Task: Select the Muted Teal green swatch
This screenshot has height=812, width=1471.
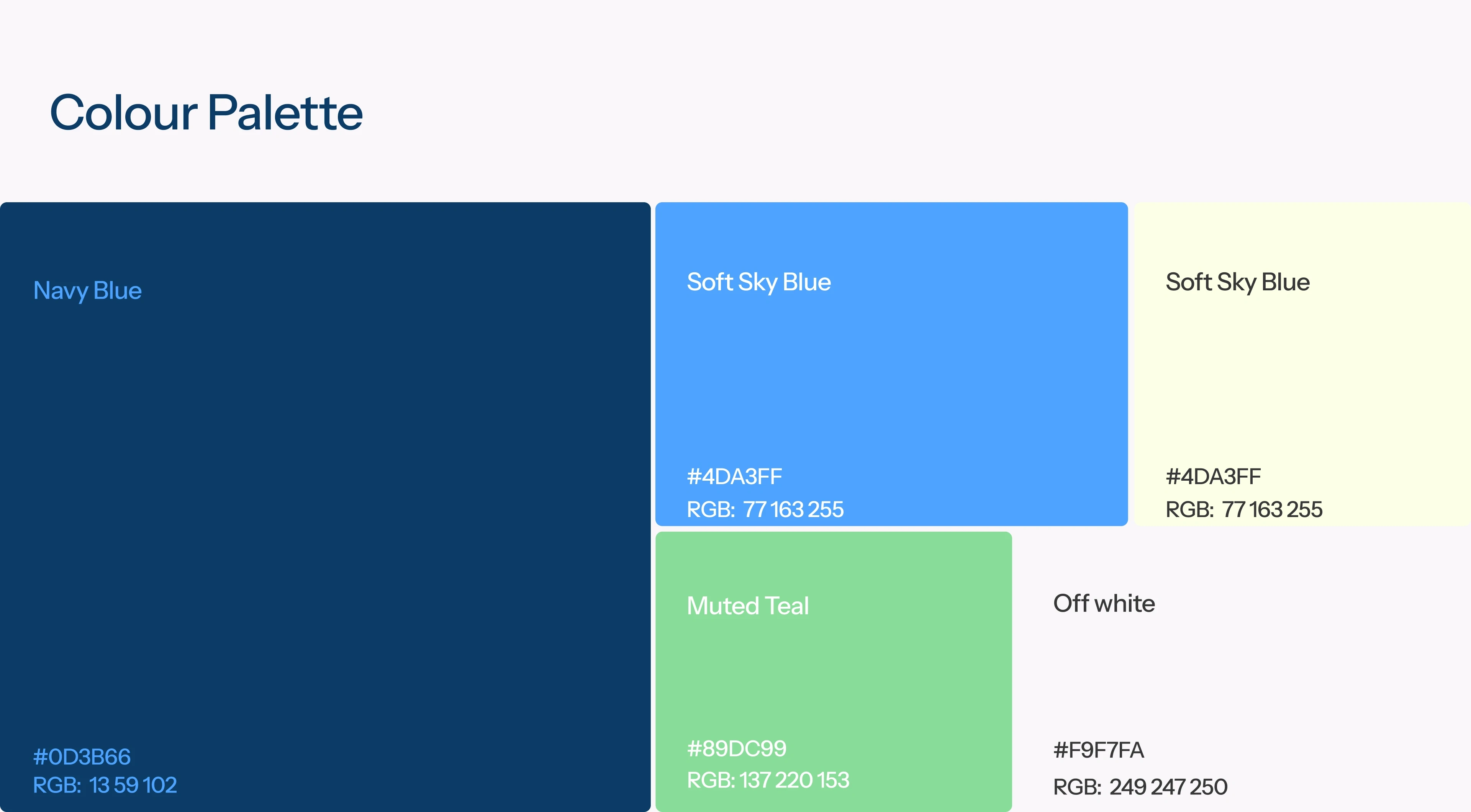Action: [834, 671]
